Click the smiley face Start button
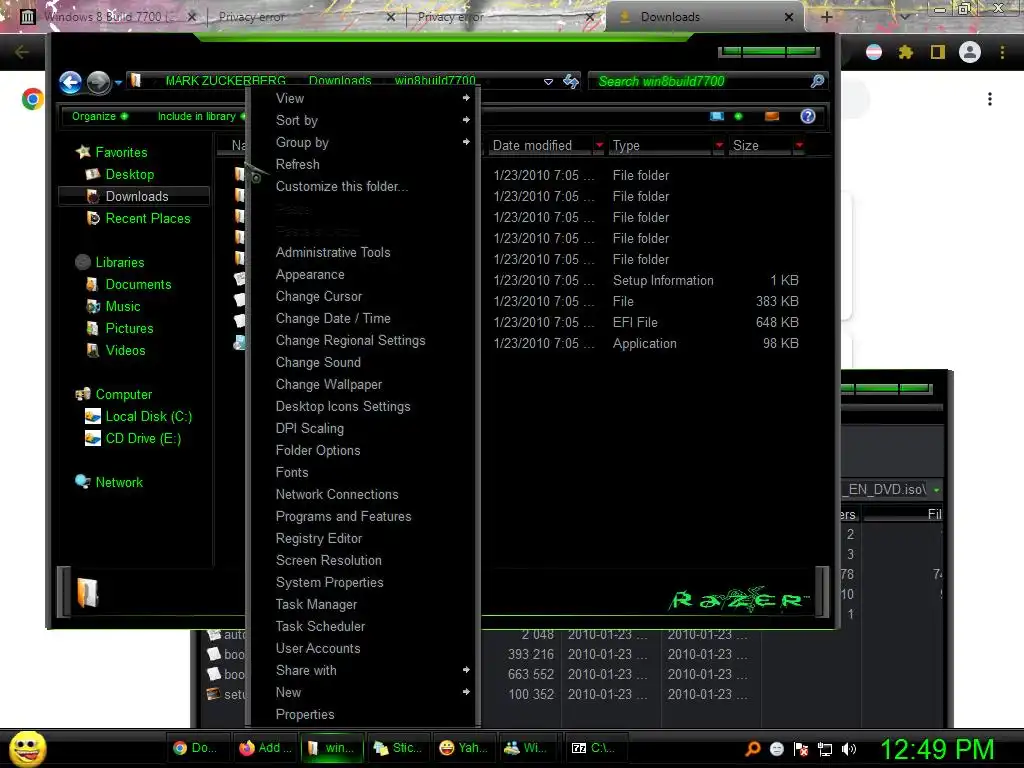This screenshot has width=1024, height=768. 27,748
